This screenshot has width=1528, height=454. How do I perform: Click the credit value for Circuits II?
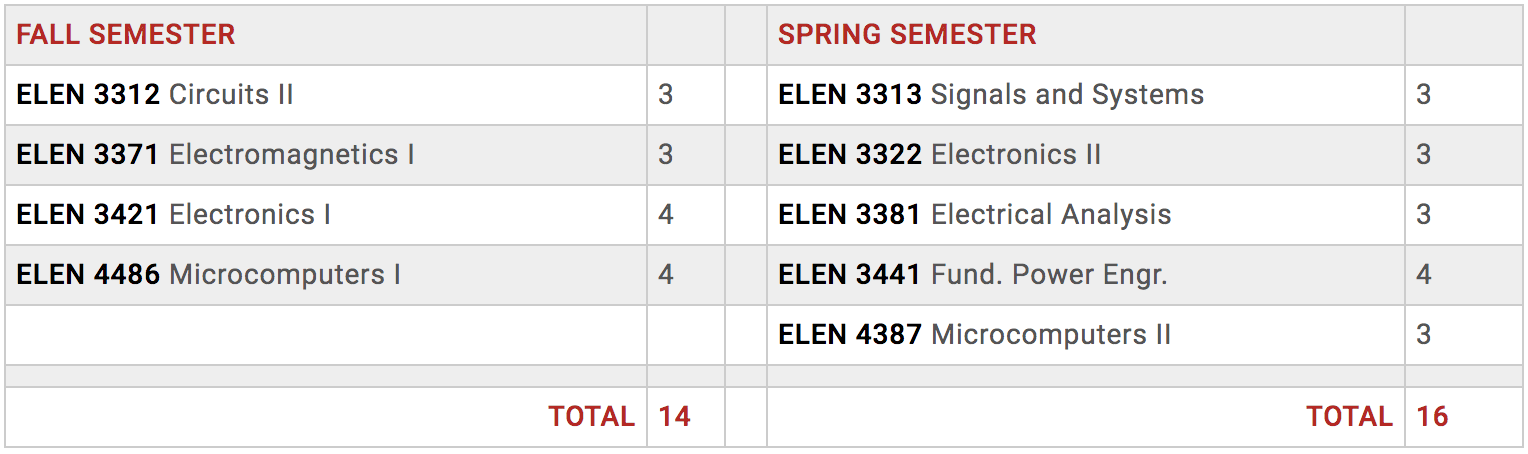tap(666, 95)
